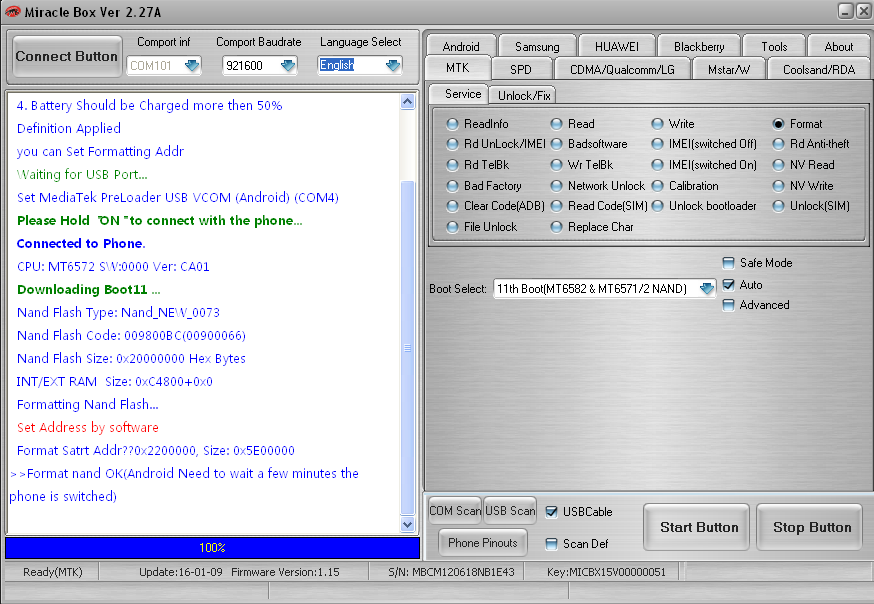Choose Rd Anti-theft option
The width and height of the screenshot is (874, 604).
[811, 144]
